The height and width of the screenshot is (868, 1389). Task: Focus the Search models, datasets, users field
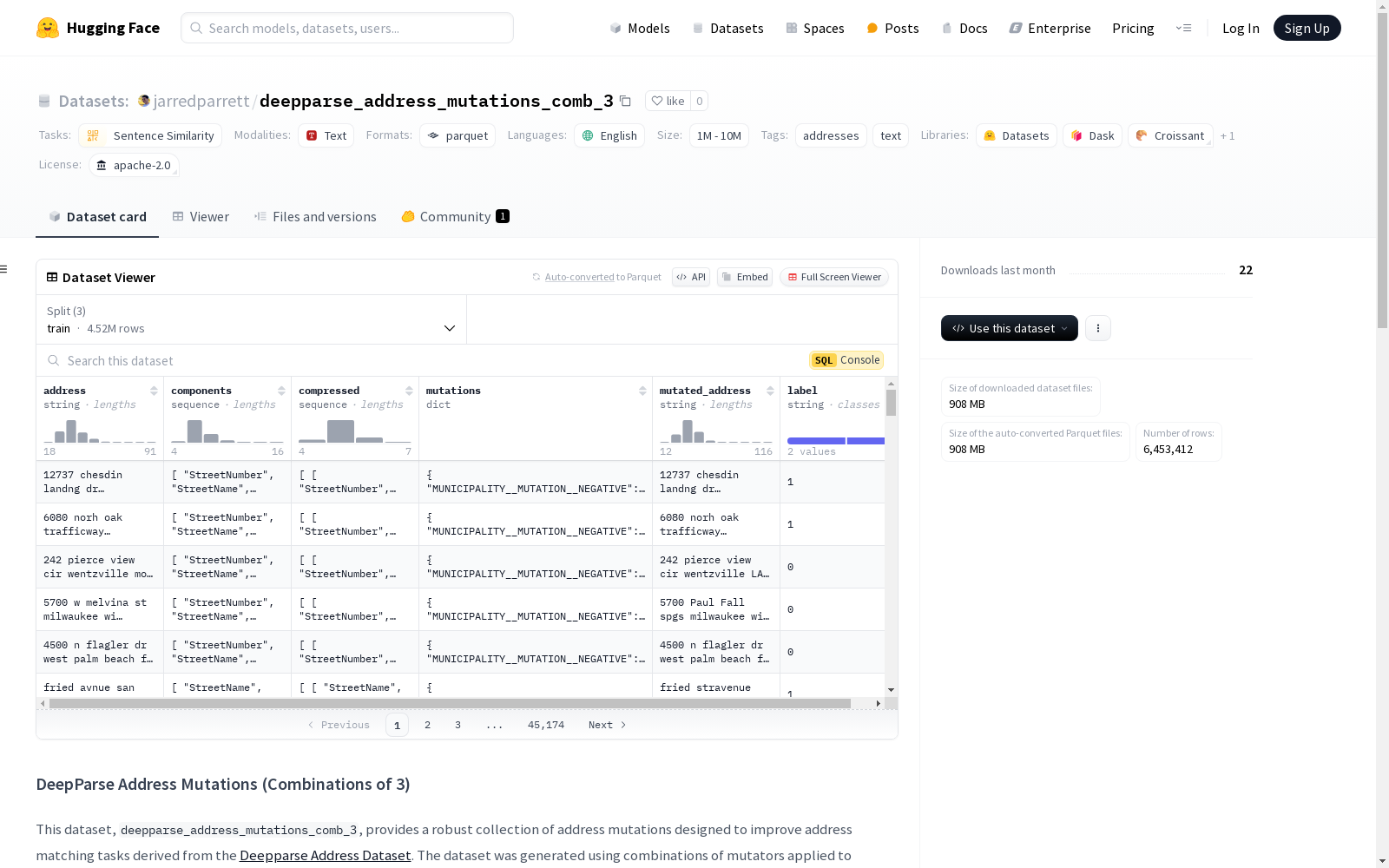click(x=347, y=28)
